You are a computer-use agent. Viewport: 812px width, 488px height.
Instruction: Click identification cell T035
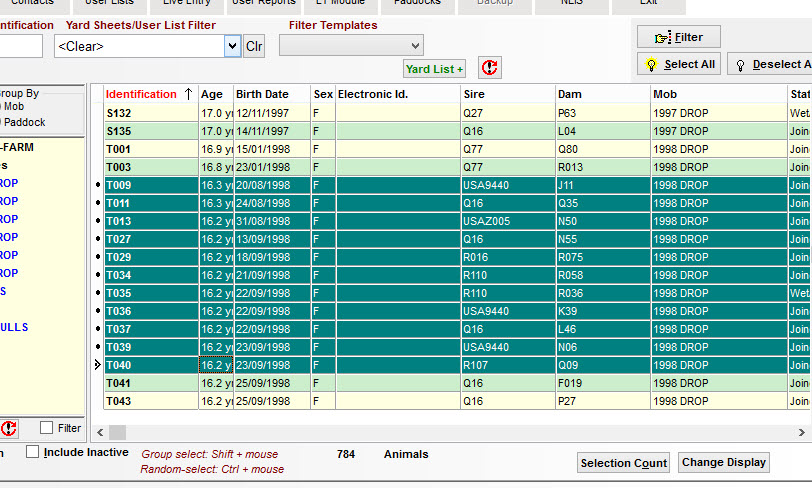click(151, 293)
